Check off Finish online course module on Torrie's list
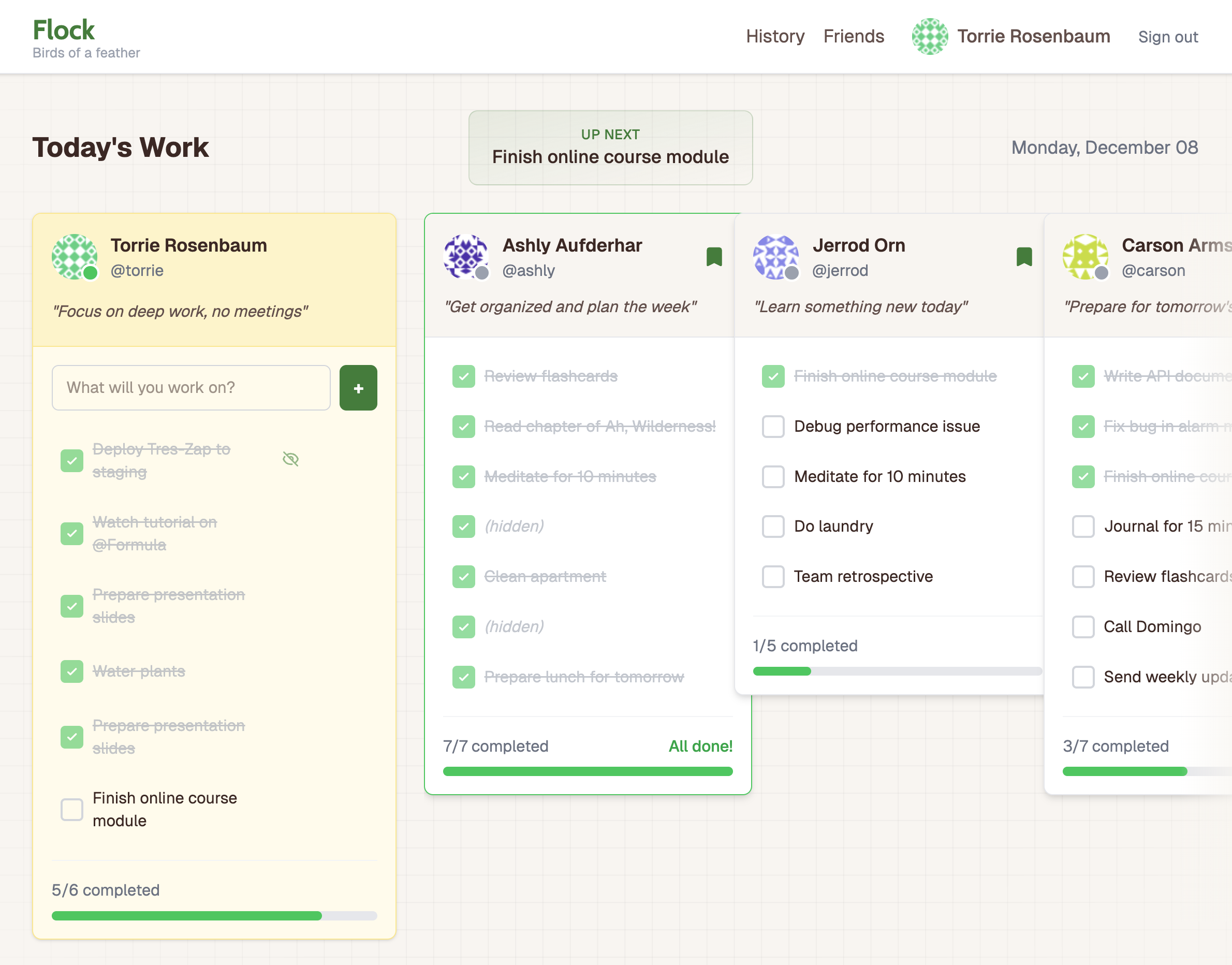1232x965 pixels. coord(72,809)
